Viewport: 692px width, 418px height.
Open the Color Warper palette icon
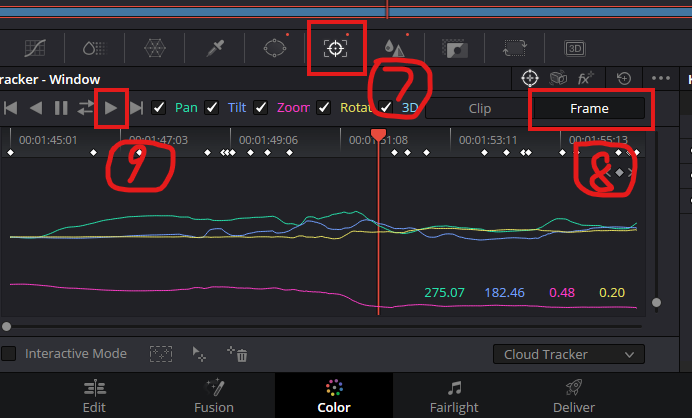point(94,48)
